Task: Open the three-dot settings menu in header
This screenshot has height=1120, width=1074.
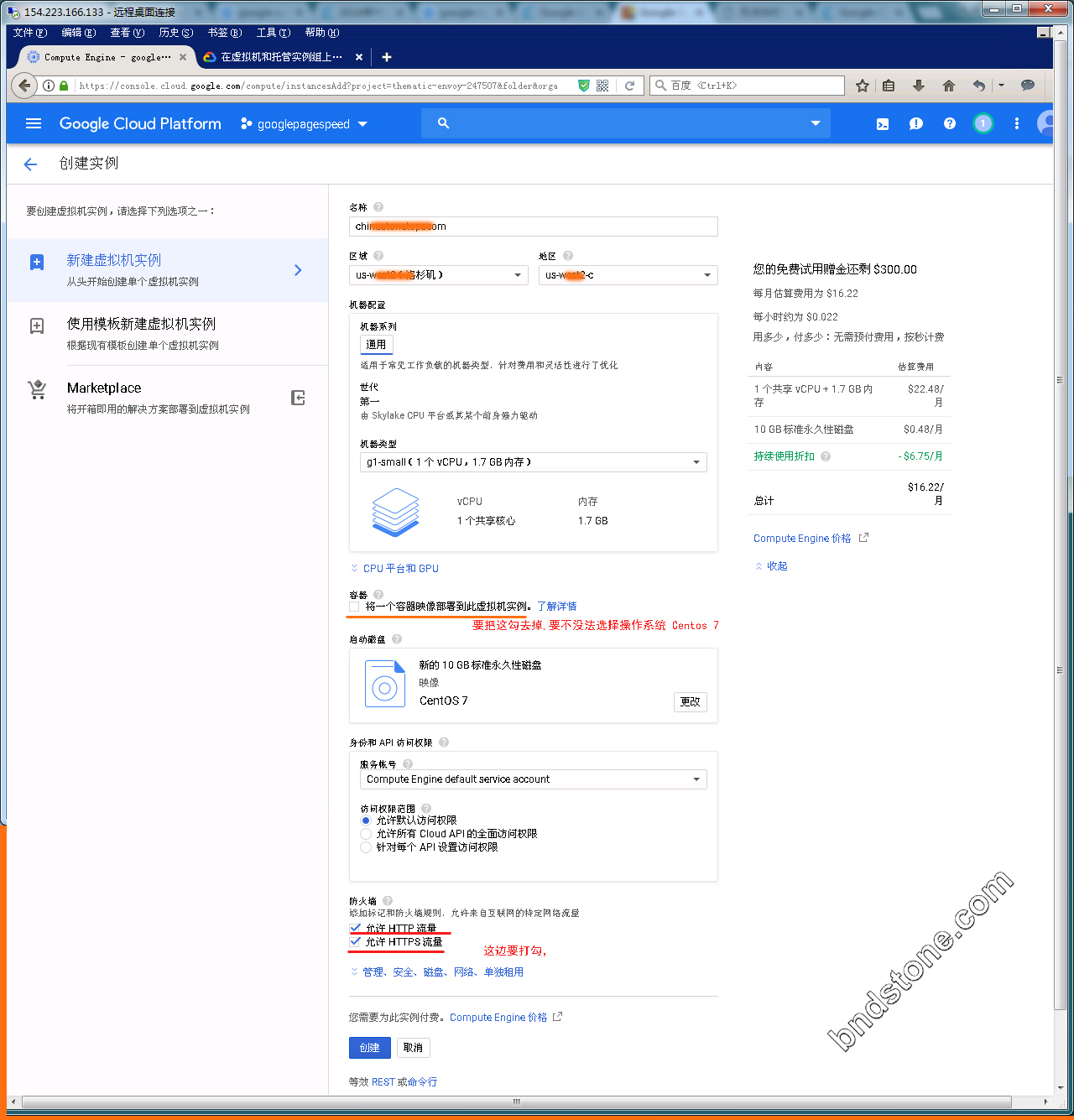Action: pyautogui.click(x=1017, y=123)
